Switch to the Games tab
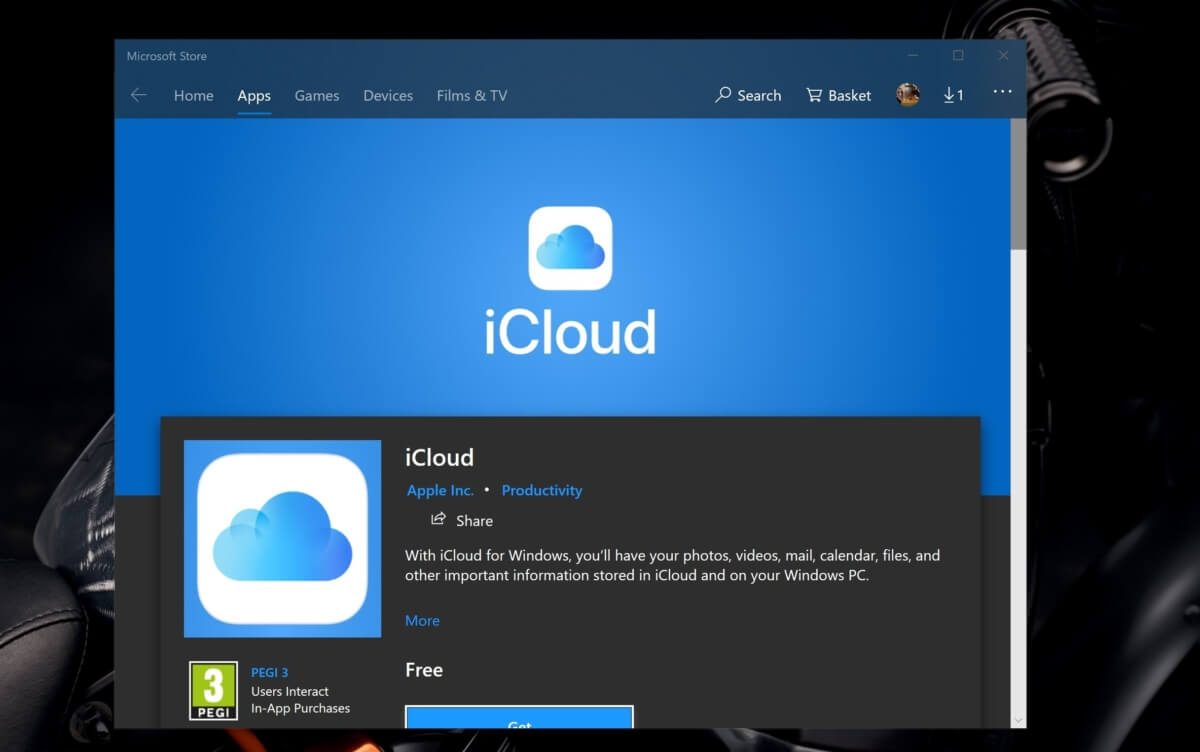Screen dimensions: 1200x752 [x=316, y=96]
